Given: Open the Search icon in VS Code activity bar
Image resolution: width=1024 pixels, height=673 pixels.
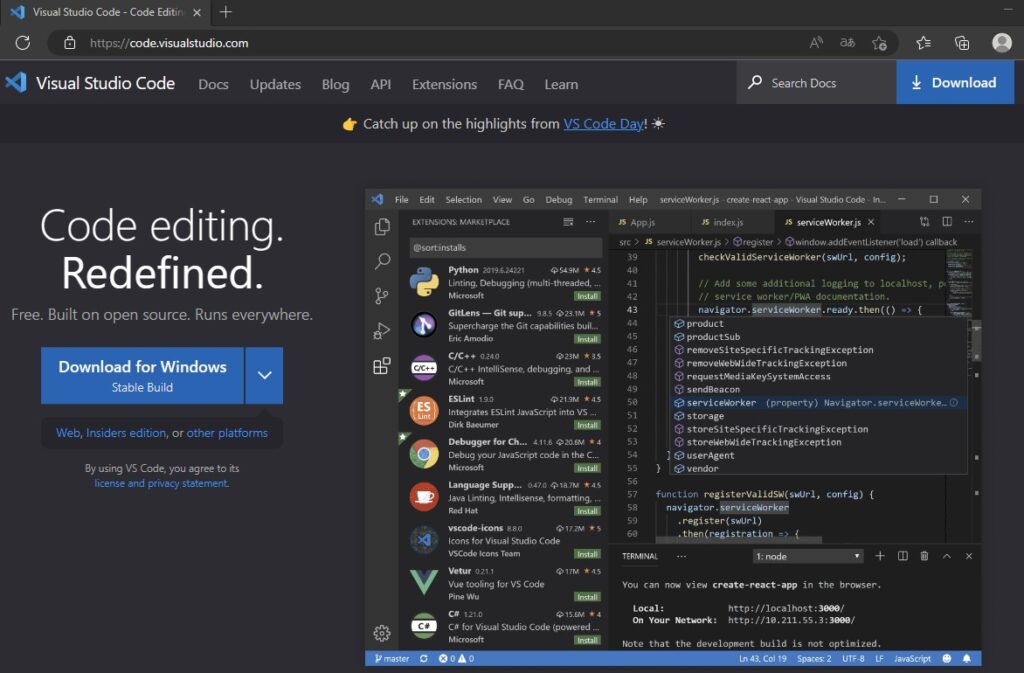Looking at the screenshot, I should (382, 261).
